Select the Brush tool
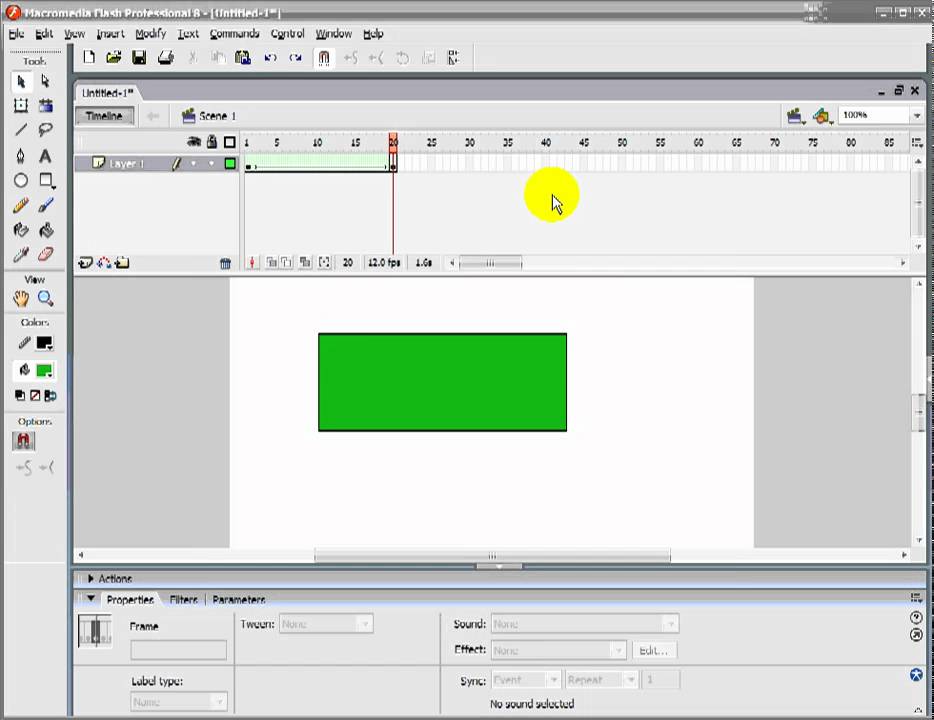The height and width of the screenshot is (720, 934). [x=46, y=205]
